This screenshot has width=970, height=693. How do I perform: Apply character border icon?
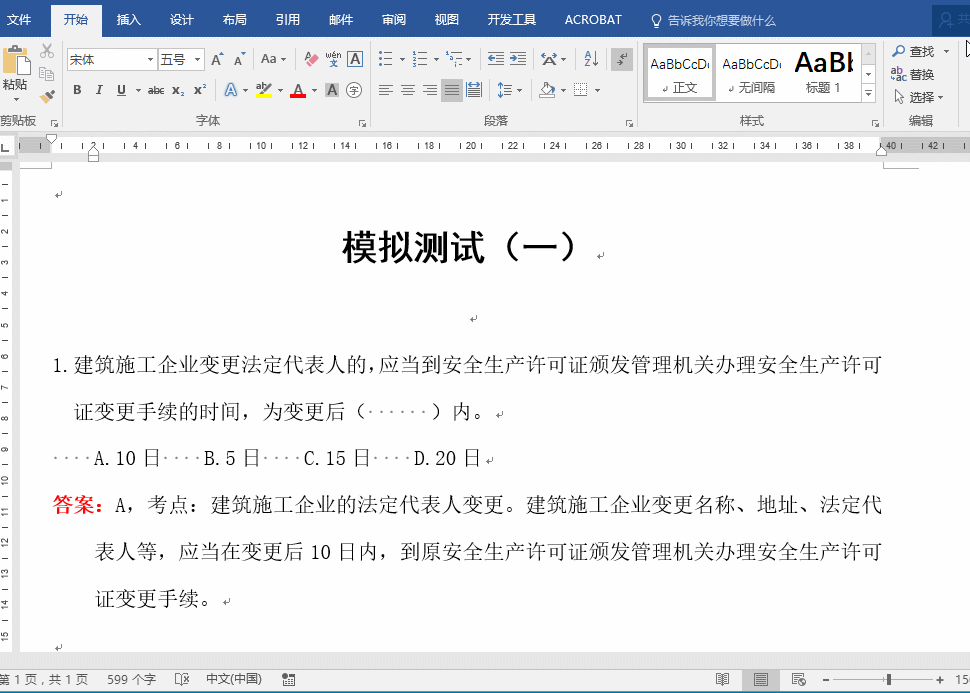[355, 59]
